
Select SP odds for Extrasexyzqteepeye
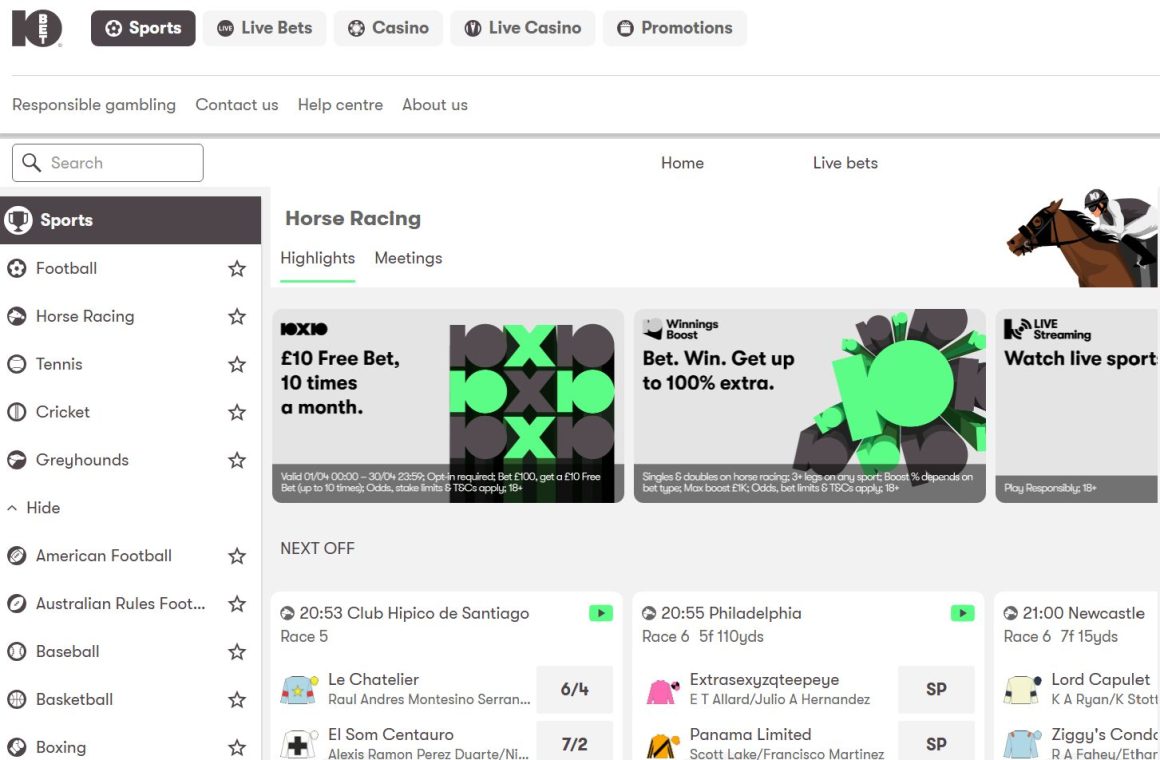(937, 690)
